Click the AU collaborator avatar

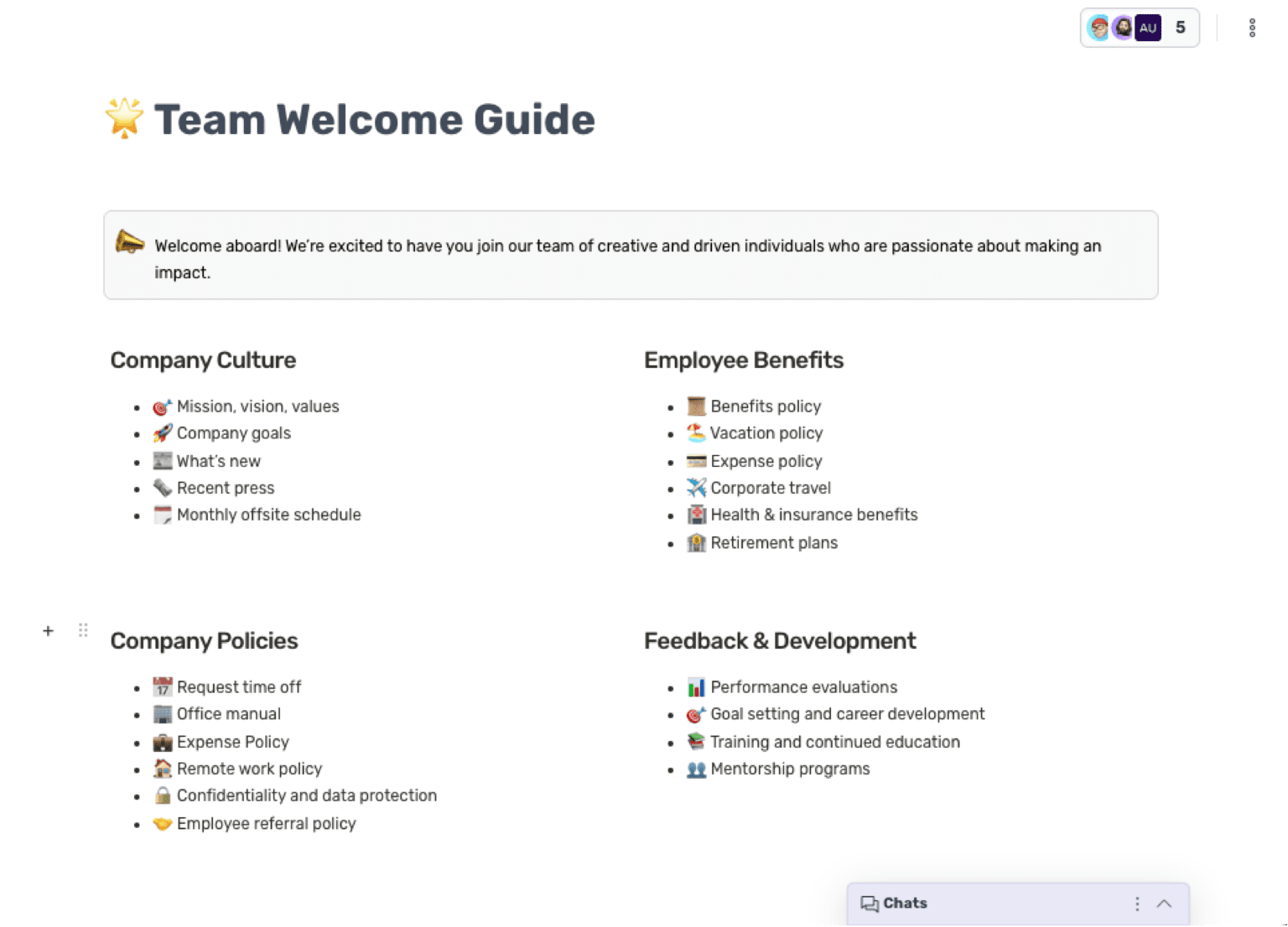(x=1148, y=28)
